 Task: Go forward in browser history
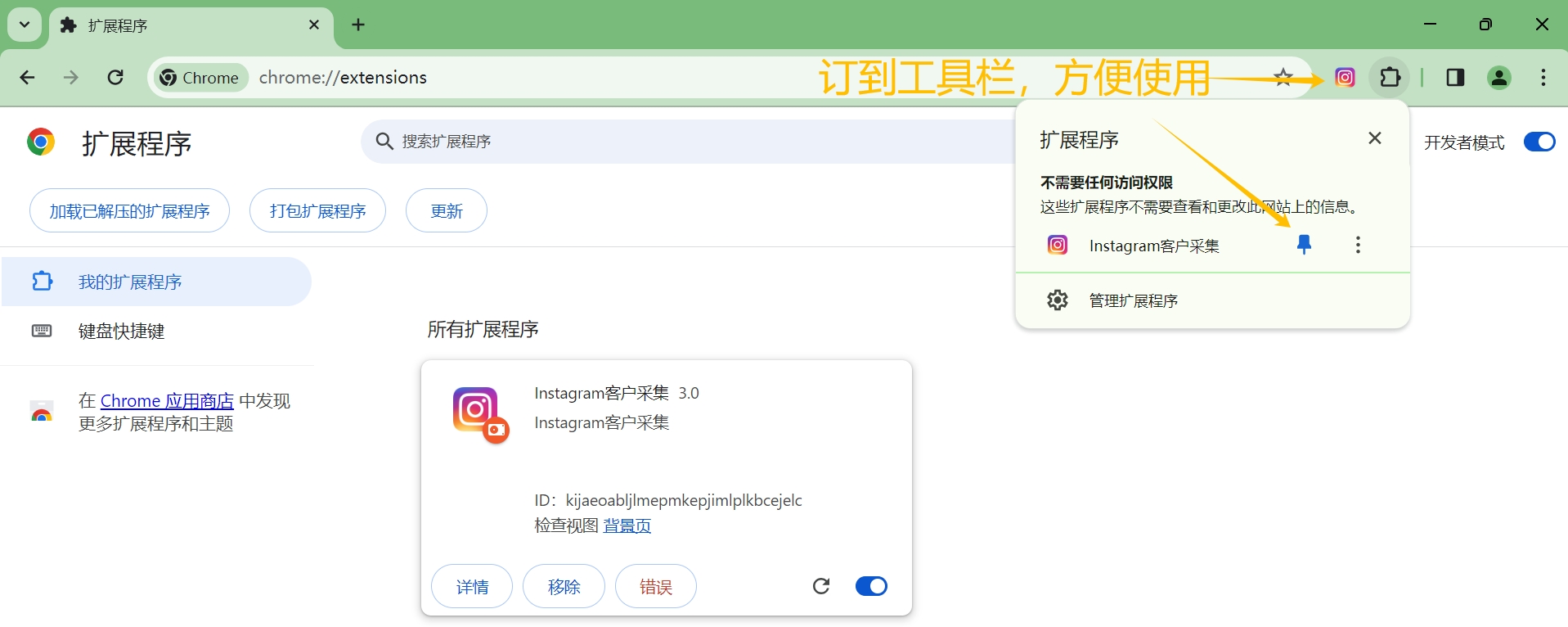tap(71, 78)
